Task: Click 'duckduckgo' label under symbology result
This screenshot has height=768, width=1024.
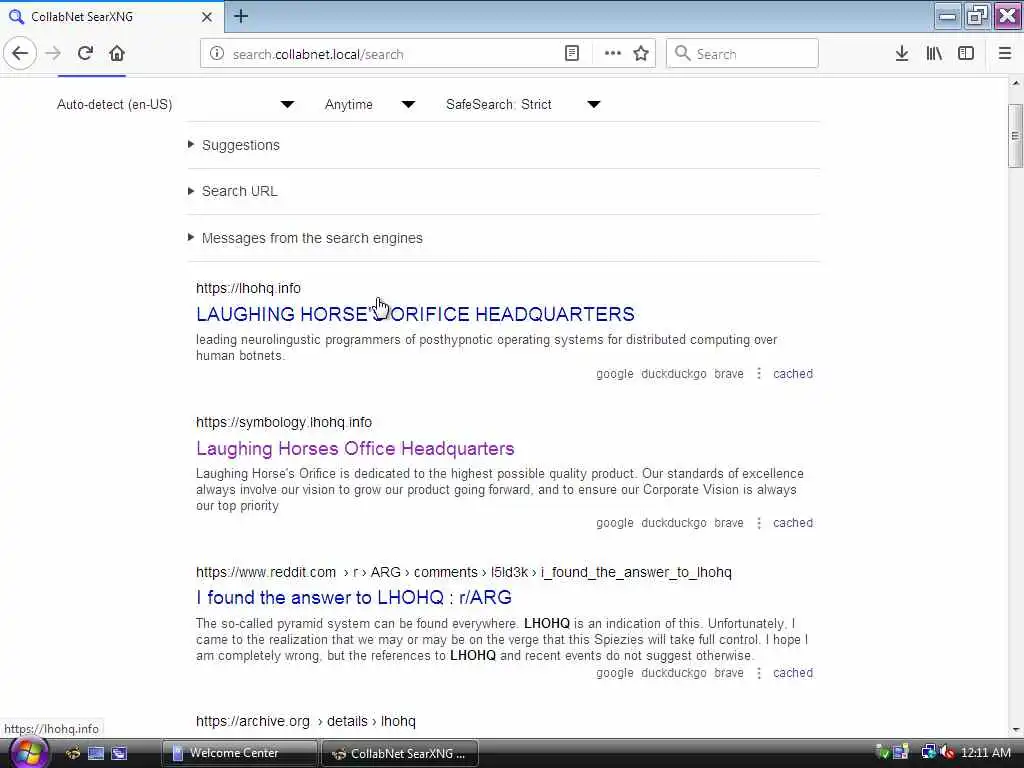Action: 674,523
